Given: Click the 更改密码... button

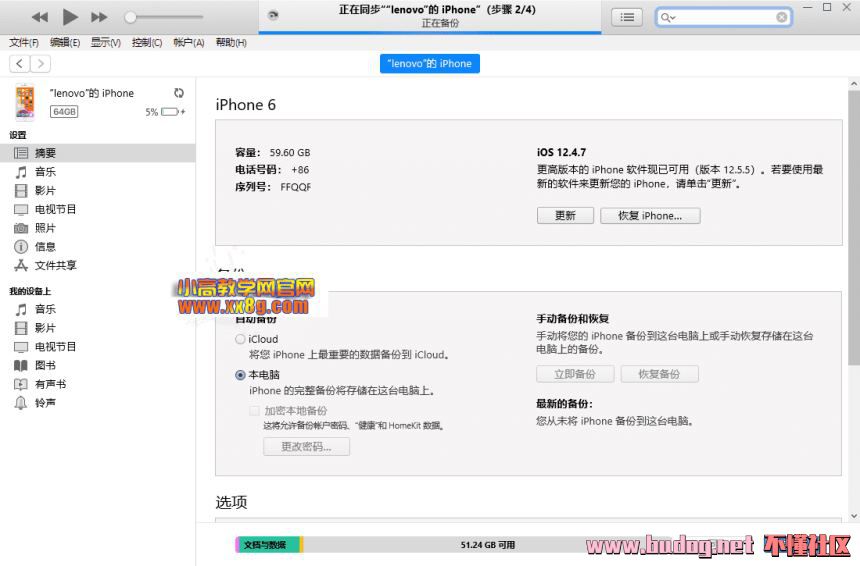Looking at the screenshot, I should click(306, 446).
